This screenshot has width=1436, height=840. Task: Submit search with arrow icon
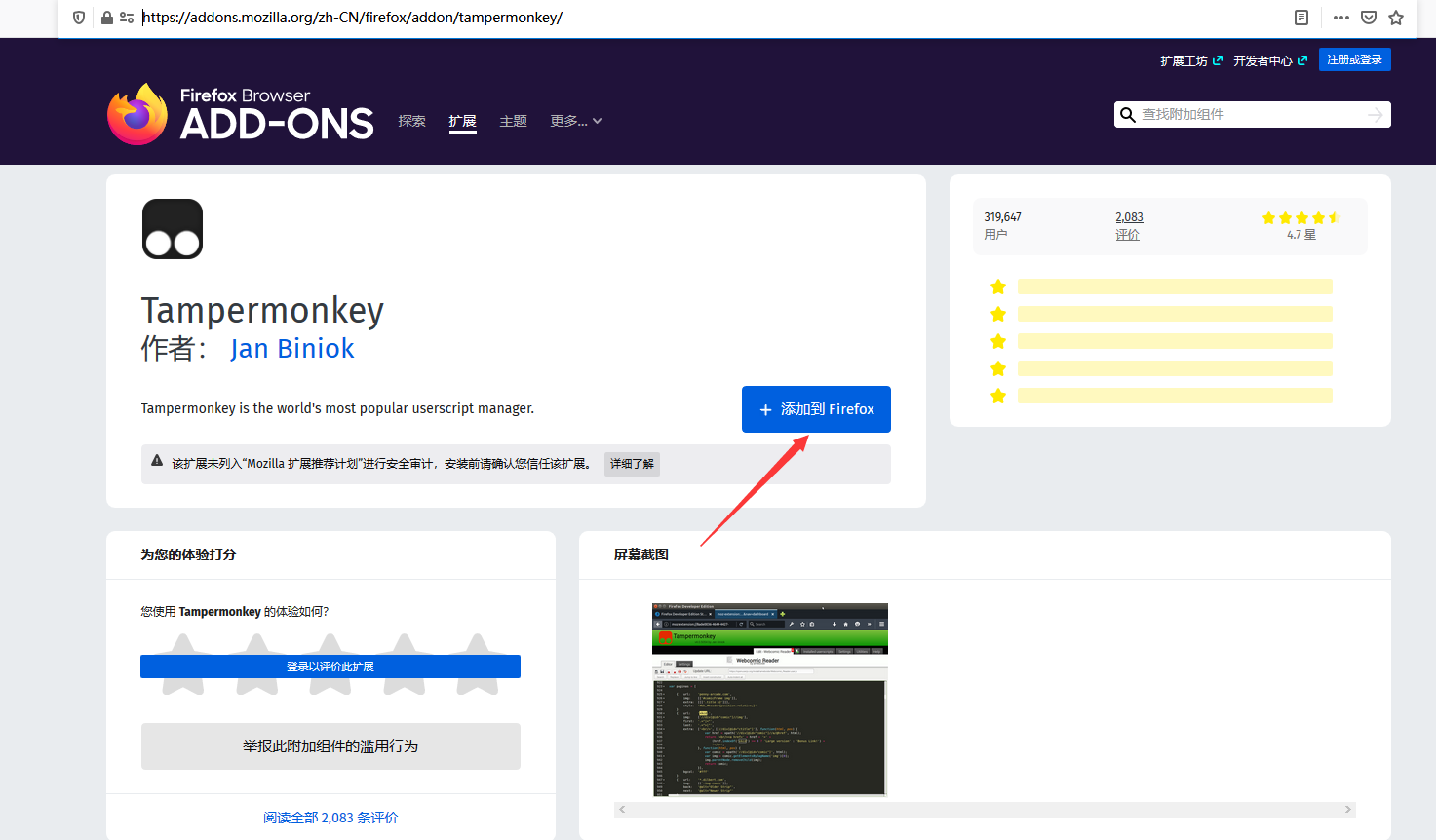1376,115
